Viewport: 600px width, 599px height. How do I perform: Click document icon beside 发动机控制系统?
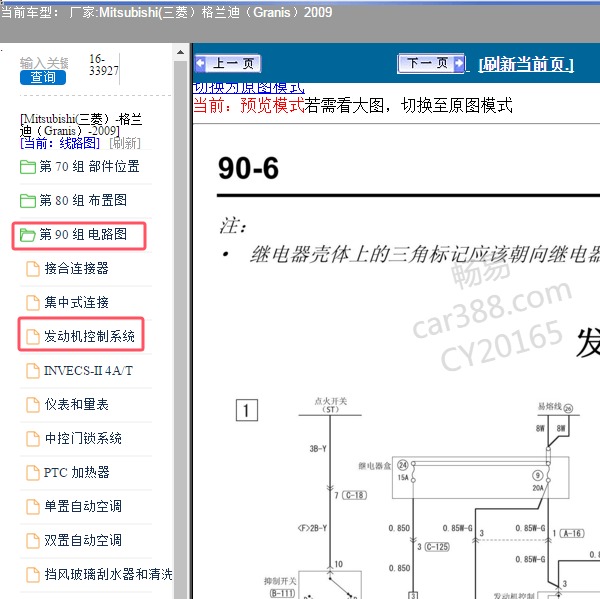[33, 336]
